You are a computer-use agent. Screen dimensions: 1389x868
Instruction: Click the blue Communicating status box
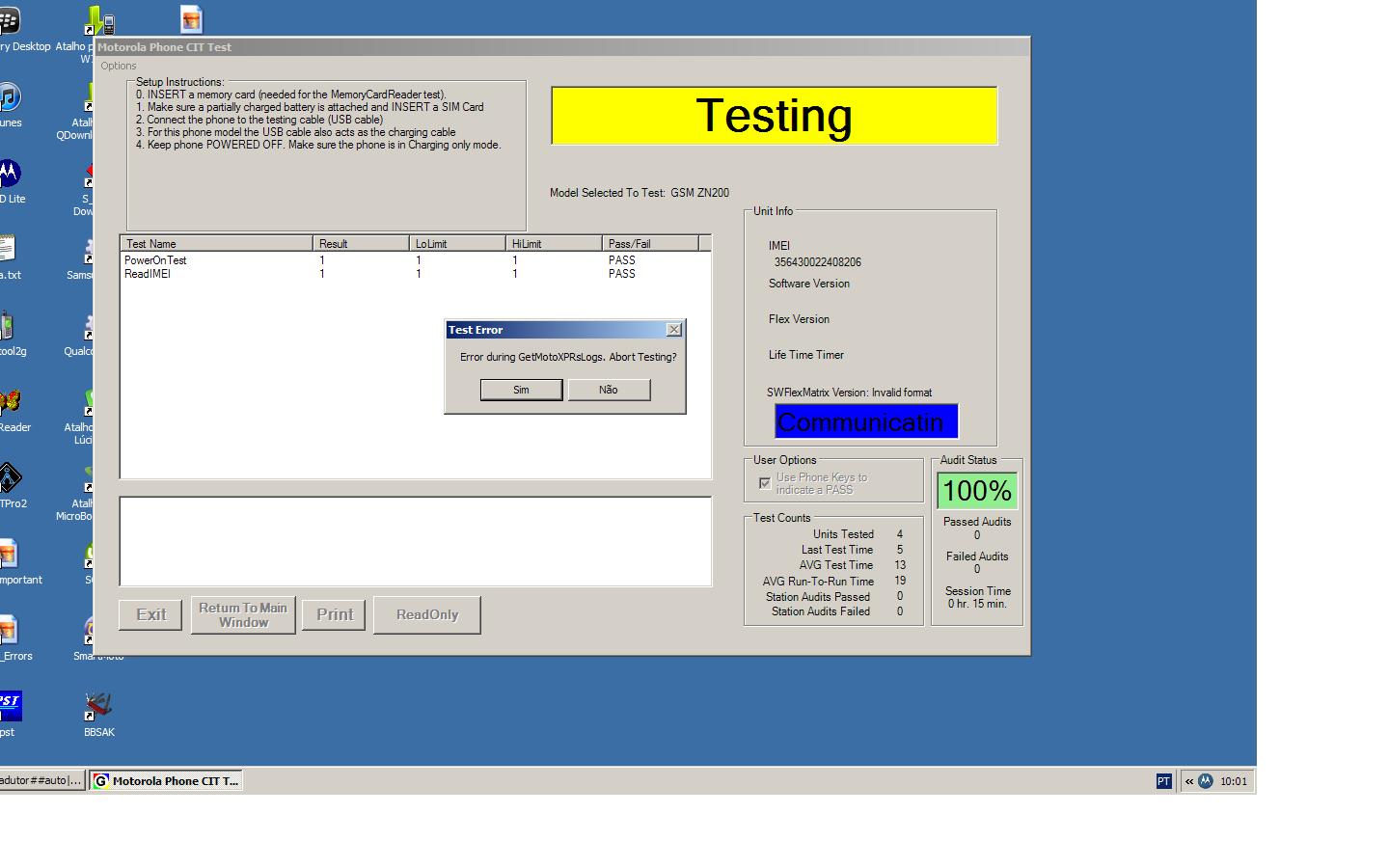tap(866, 421)
